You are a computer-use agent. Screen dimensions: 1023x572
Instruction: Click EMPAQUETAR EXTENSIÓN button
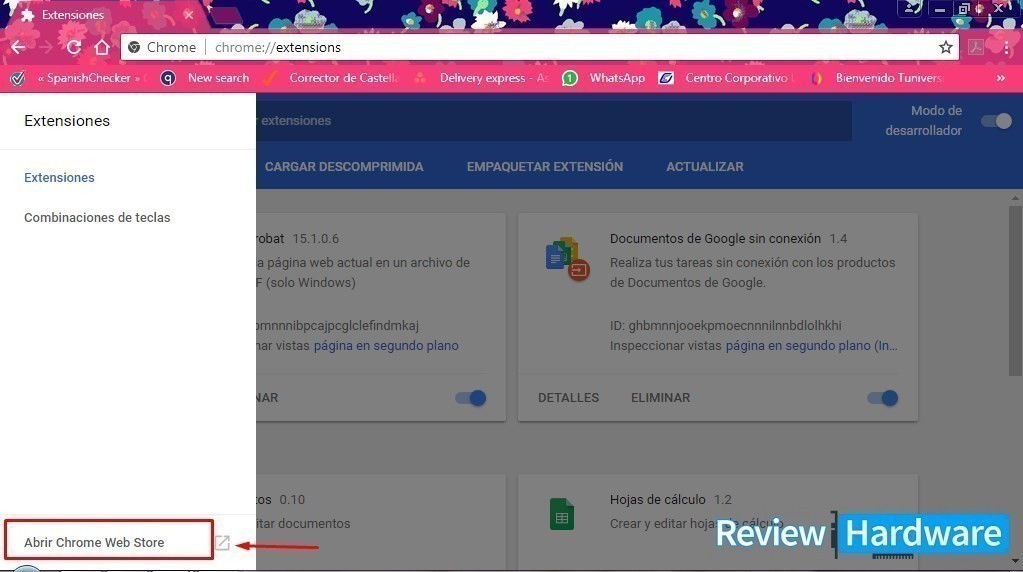coord(545,166)
